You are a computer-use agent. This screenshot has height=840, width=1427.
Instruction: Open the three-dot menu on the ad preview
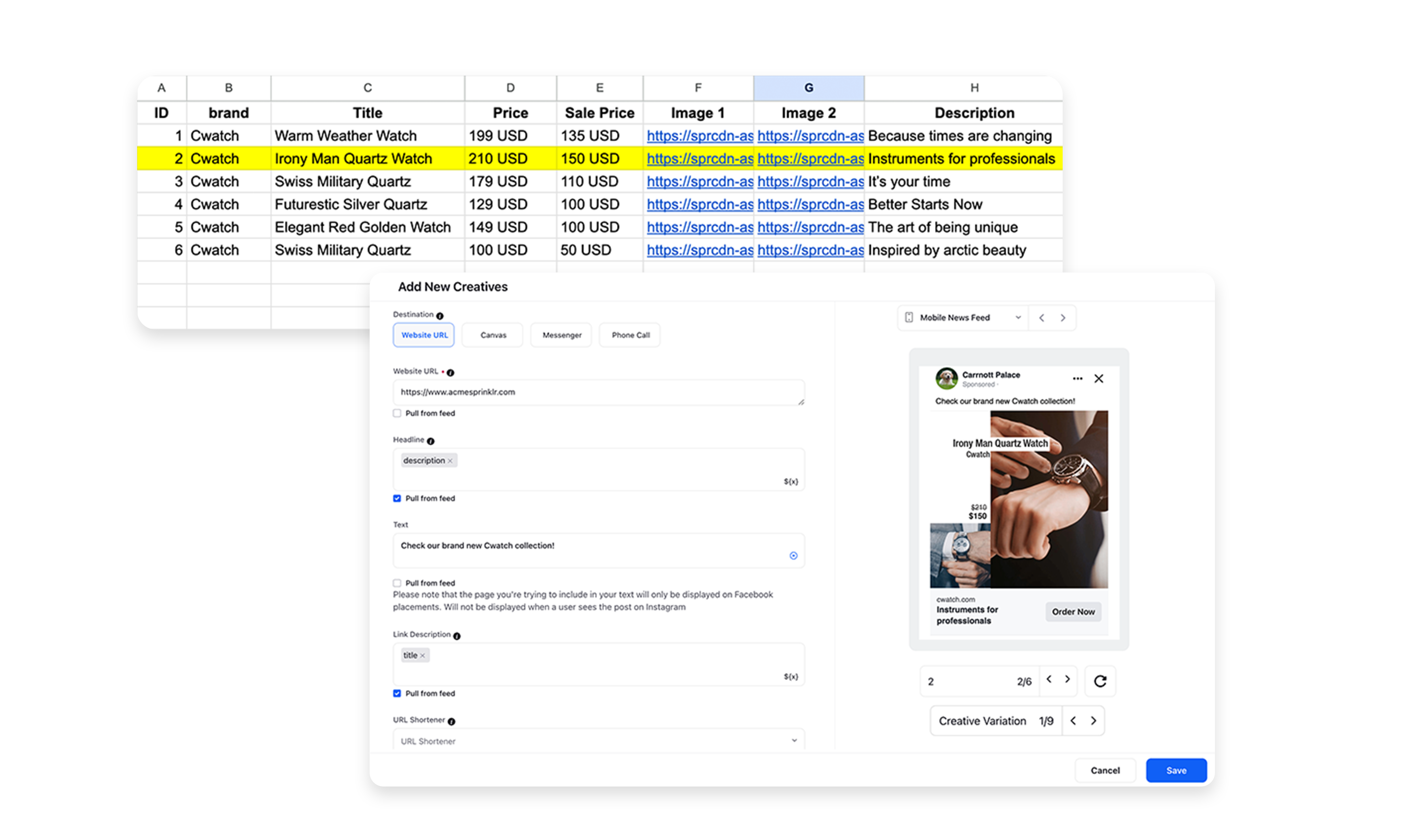pyautogui.click(x=1077, y=378)
